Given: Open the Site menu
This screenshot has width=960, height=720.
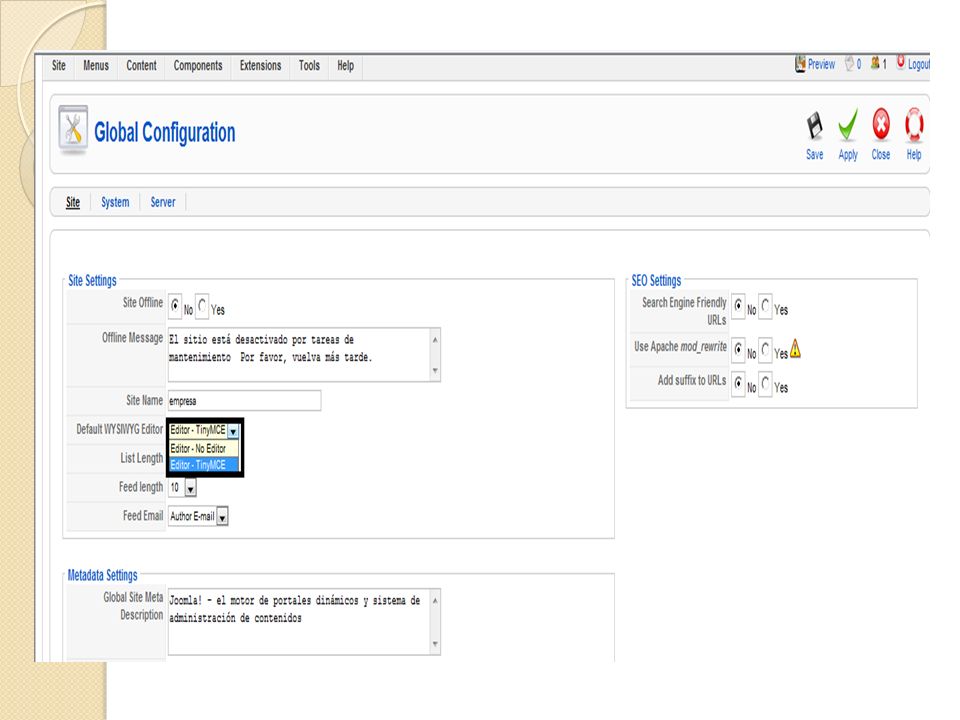Looking at the screenshot, I should (59, 66).
